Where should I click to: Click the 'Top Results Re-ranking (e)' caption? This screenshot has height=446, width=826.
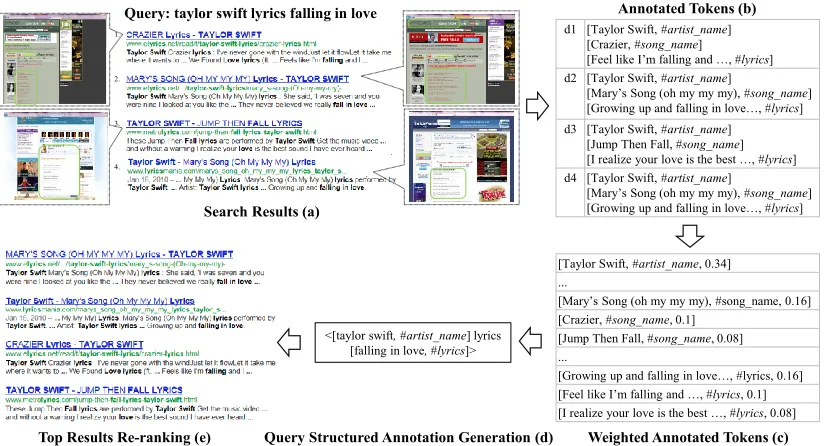click(x=125, y=438)
